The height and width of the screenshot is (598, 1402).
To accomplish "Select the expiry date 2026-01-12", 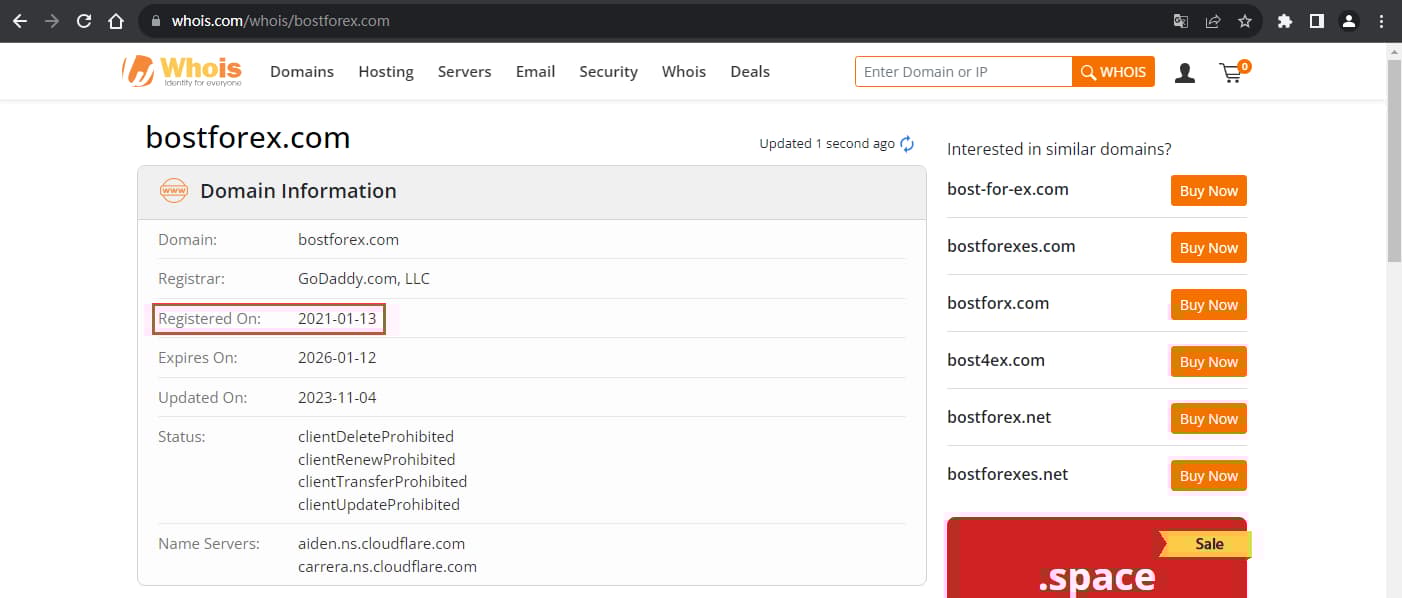I will pos(337,357).
